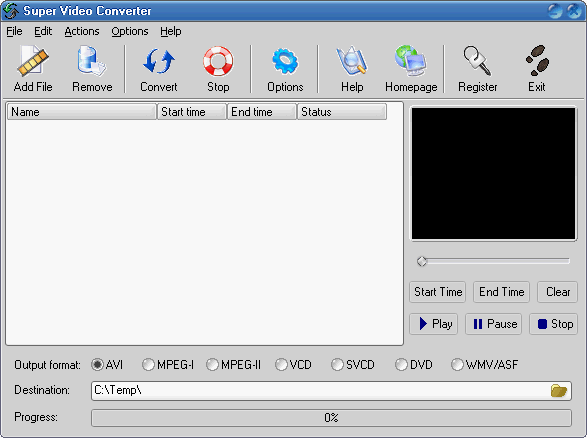Select WMV/ASF as the output format
The image size is (587, 438).
[485, 364]
